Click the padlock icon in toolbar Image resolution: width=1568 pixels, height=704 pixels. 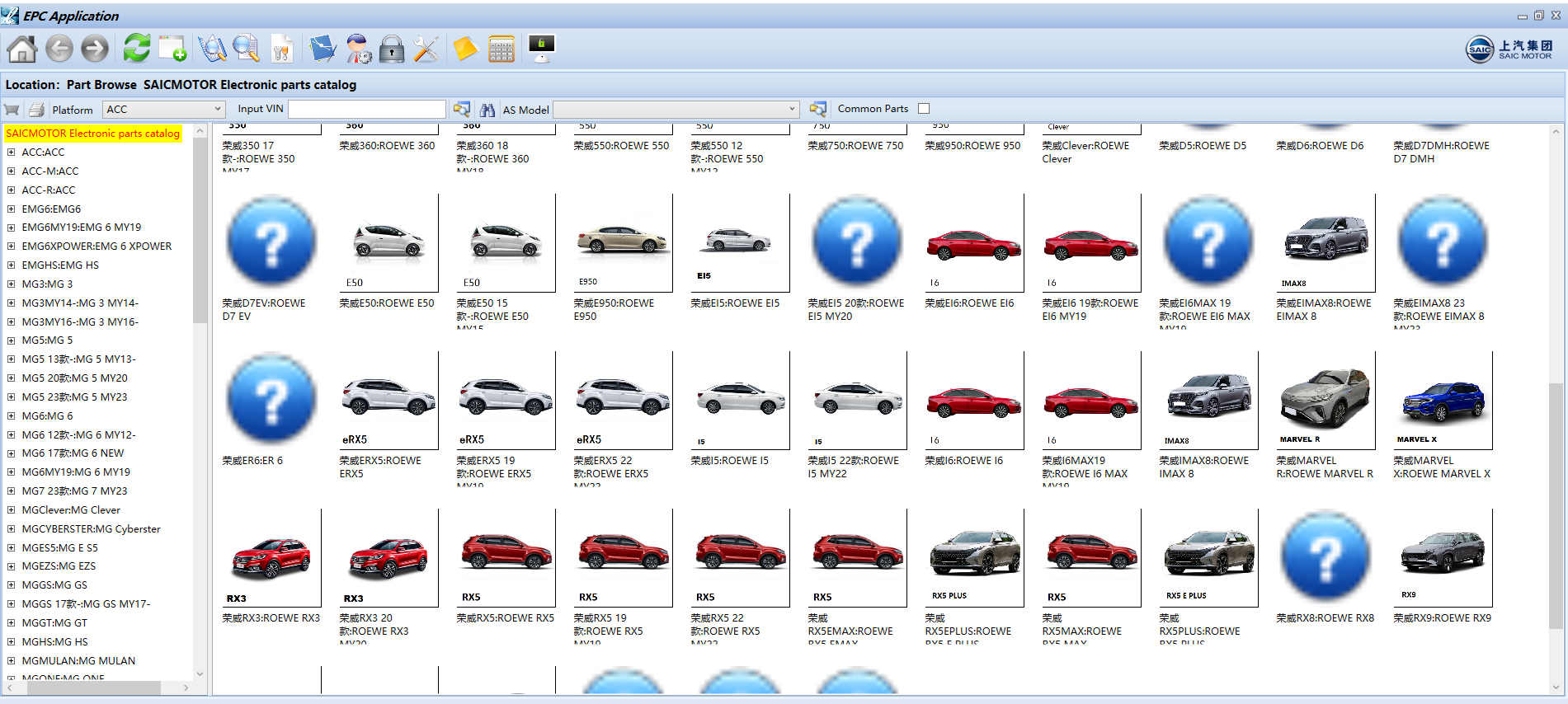[392, 49]
